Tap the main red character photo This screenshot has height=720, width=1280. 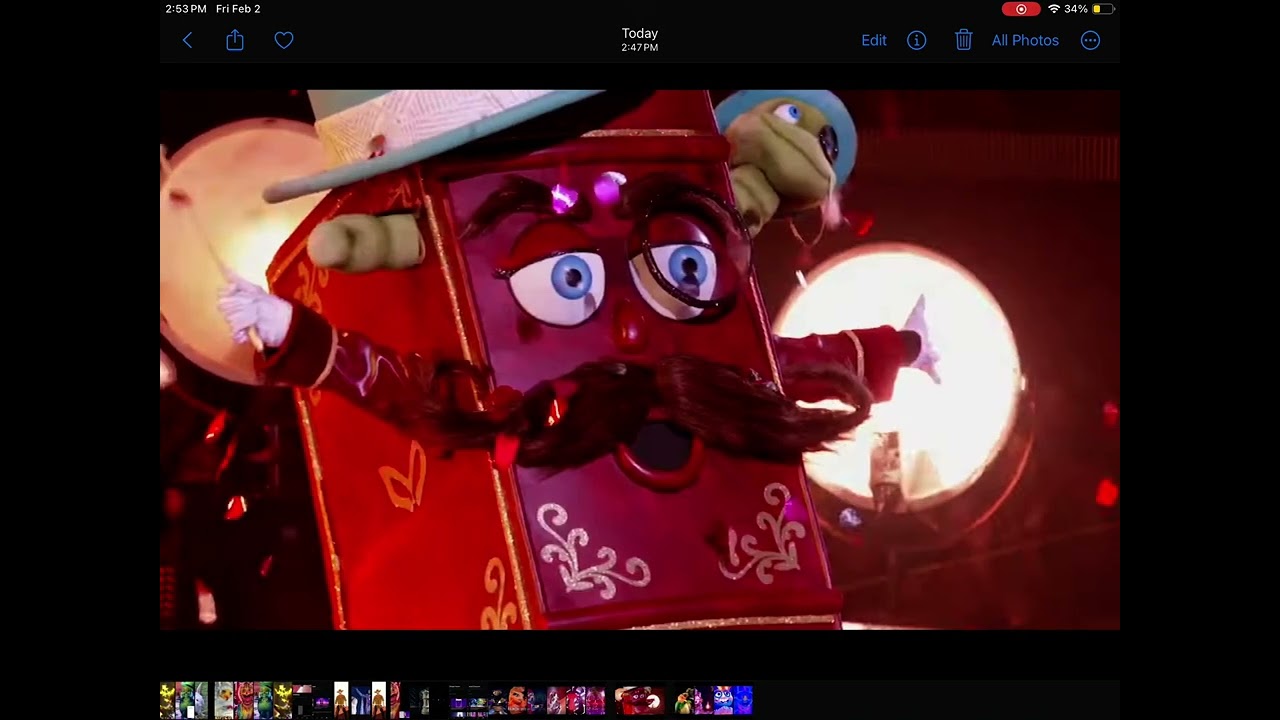[x=640, y=360]
